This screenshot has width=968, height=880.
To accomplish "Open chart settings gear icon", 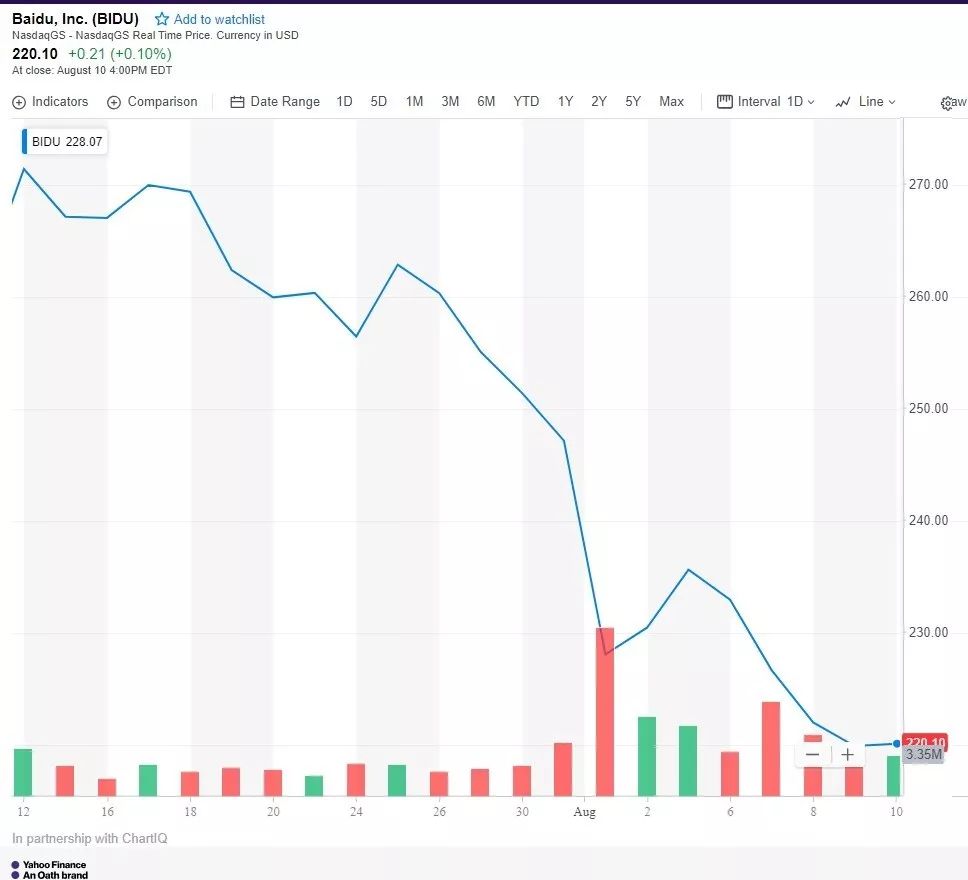I will [946, 103].
